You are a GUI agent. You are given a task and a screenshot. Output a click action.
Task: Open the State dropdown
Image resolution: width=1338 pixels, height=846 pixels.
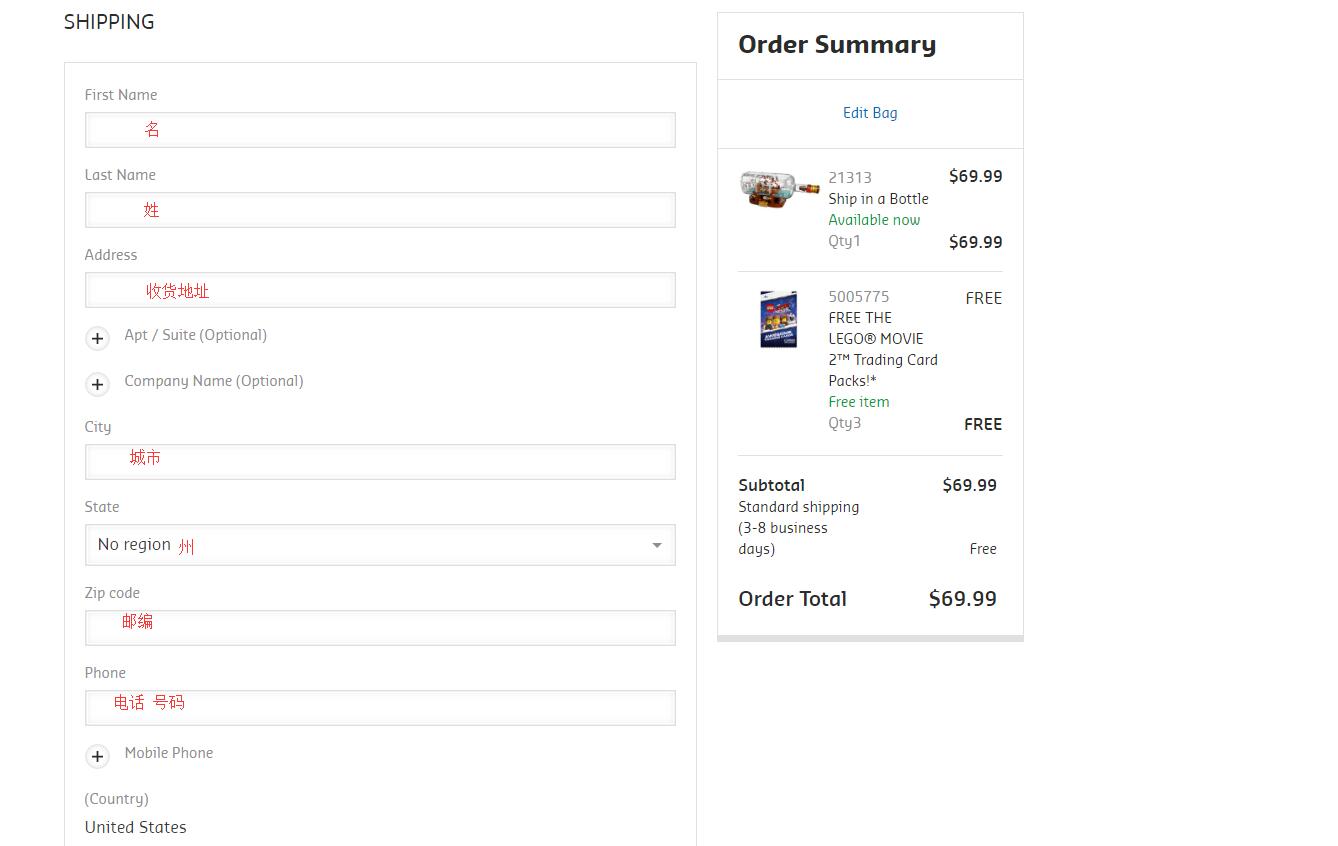[380, 545]
